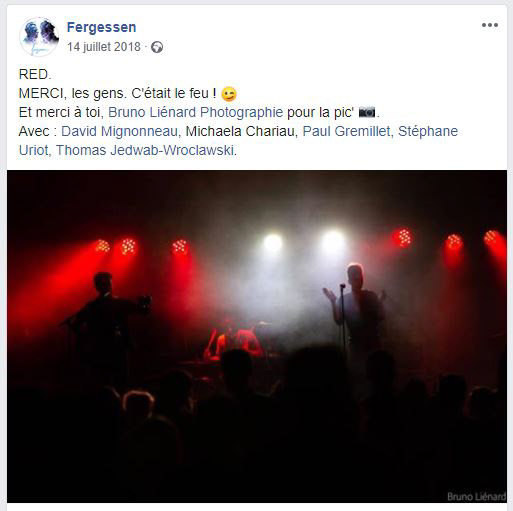
Task: Open Paul Gremillet's profile link
Action: coord(346,131)
